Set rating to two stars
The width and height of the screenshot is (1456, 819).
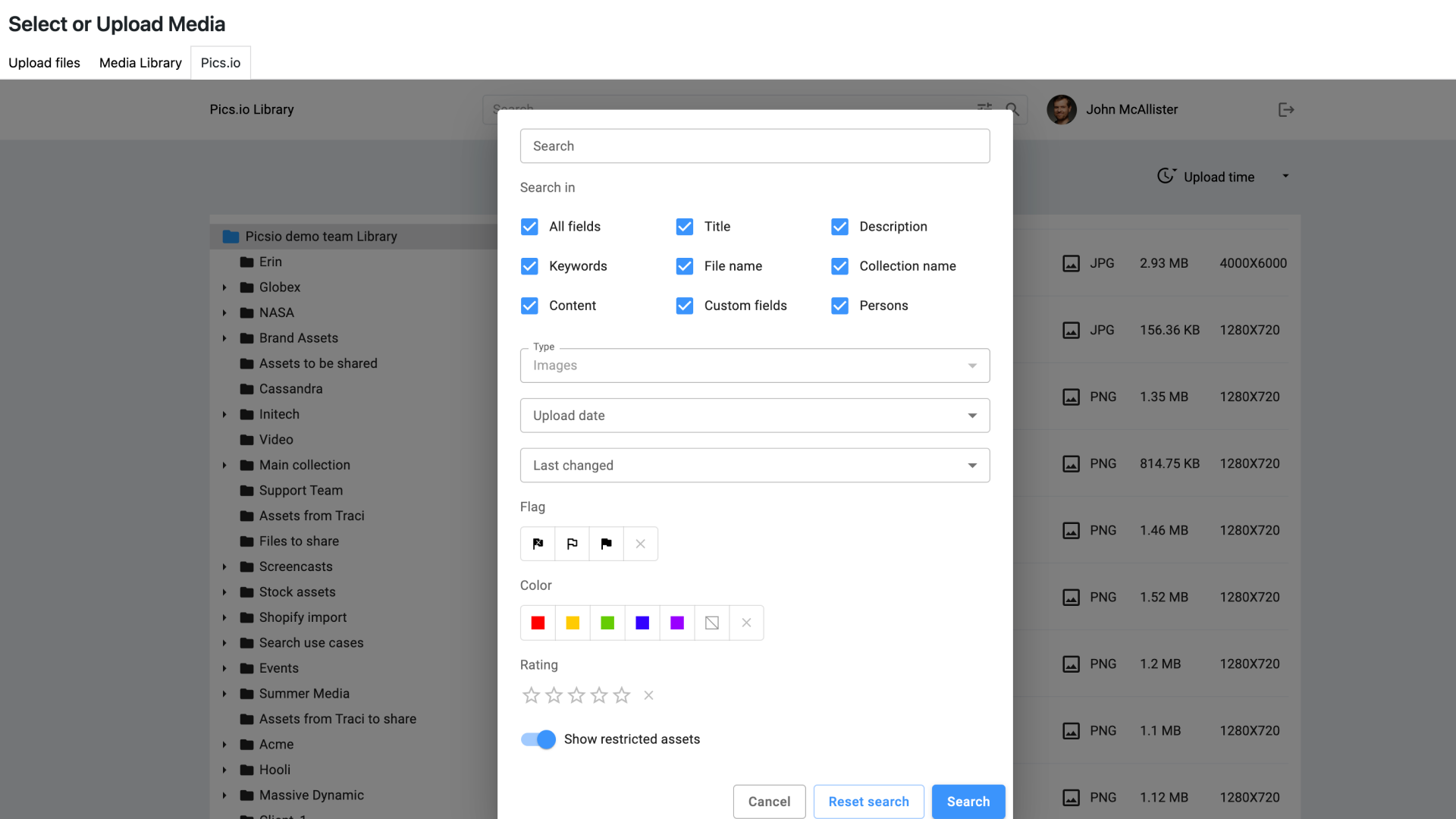[554, 695]
